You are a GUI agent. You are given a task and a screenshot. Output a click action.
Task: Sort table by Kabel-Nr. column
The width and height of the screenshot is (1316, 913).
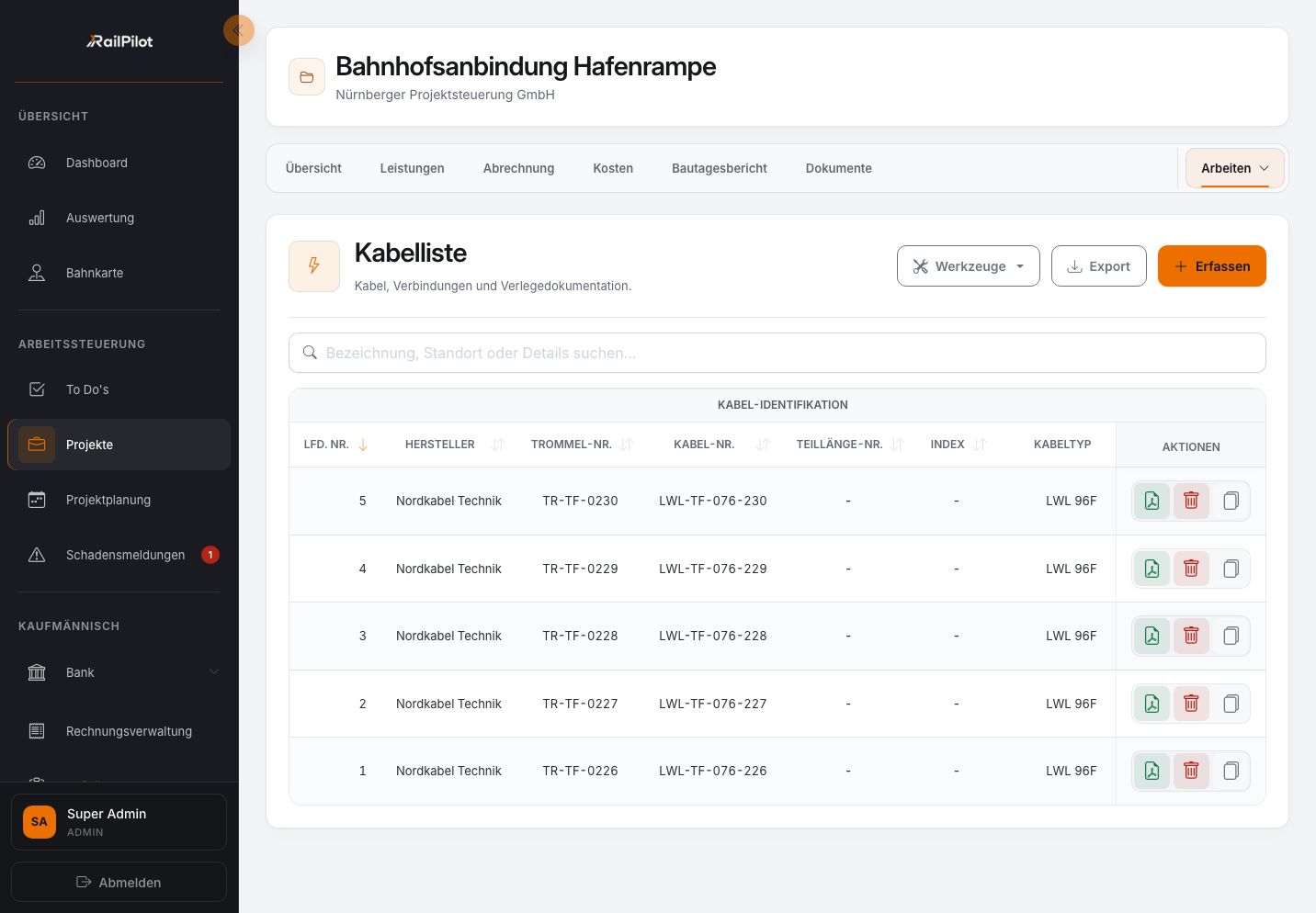[x=763, y=445]
